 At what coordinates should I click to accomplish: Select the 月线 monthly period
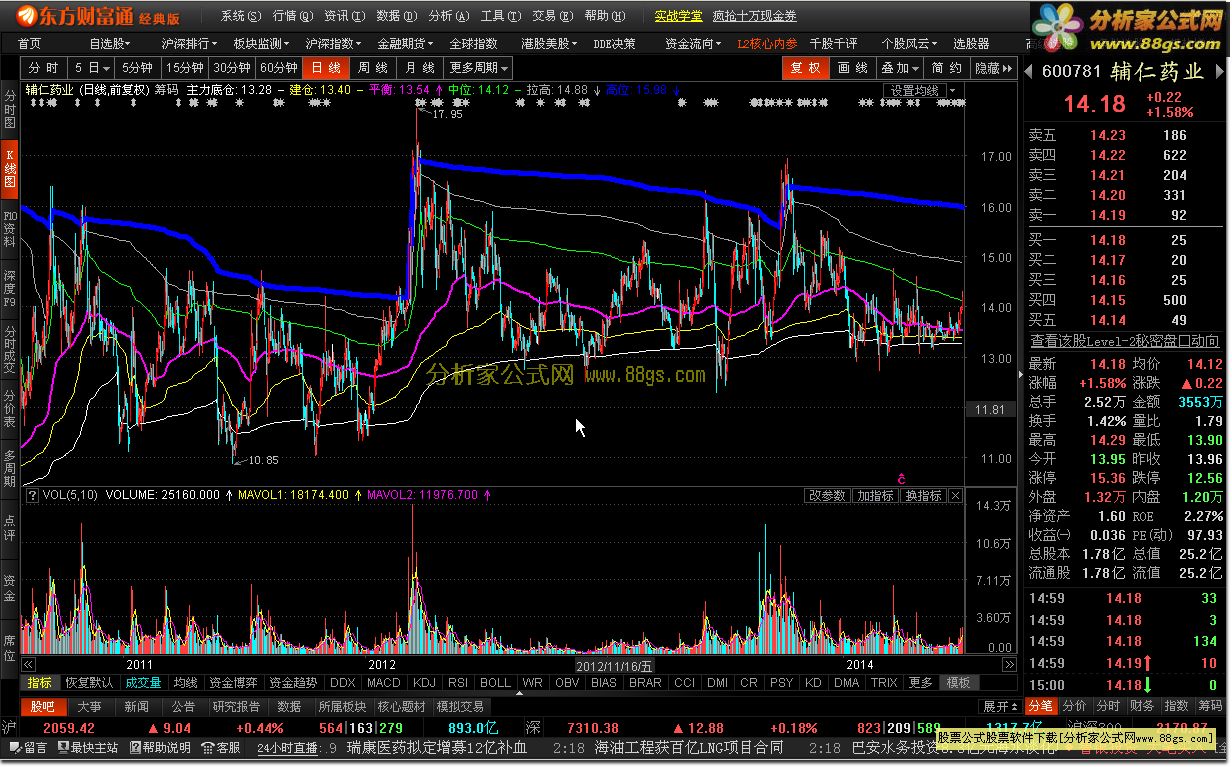click(420, 68)
